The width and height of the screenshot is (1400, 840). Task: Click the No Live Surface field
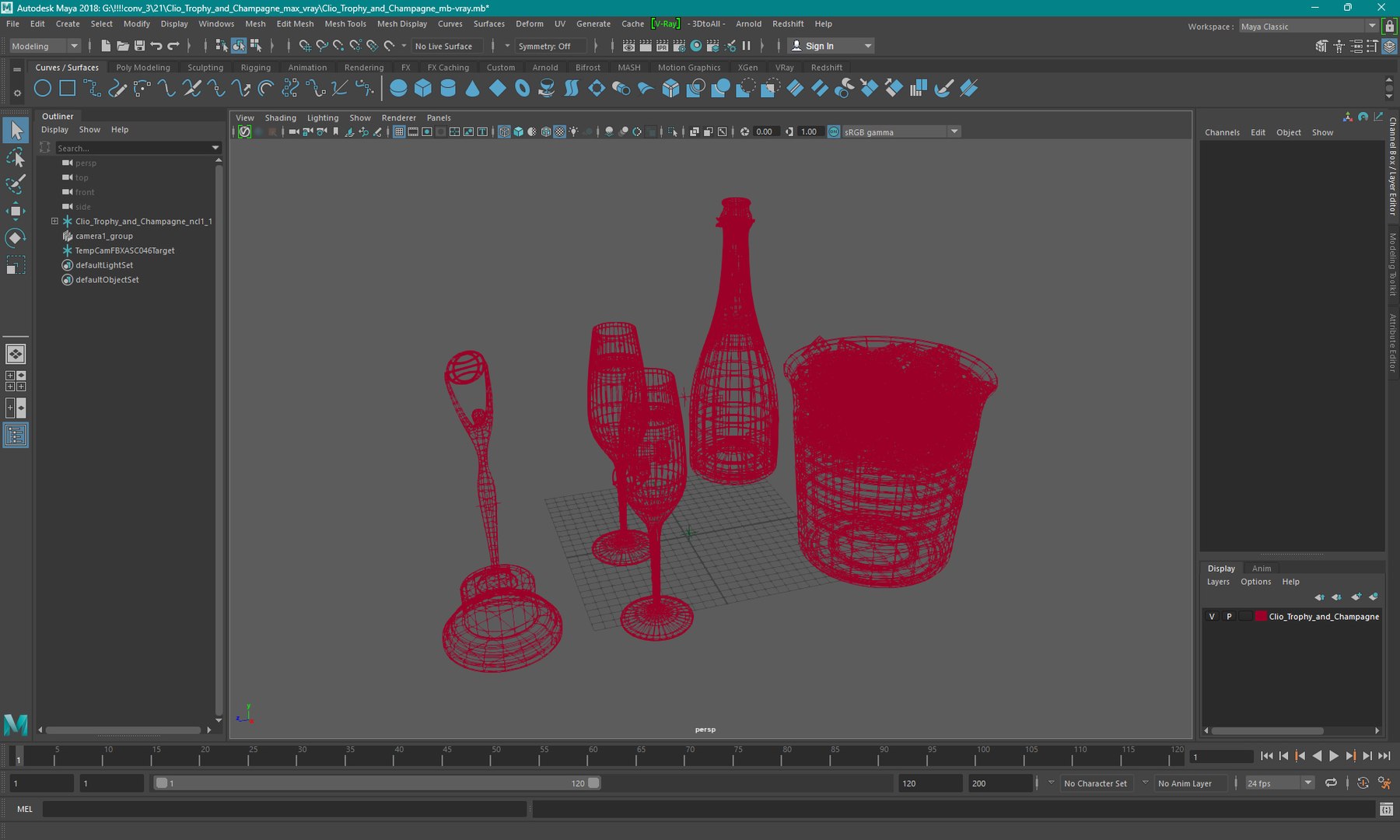click(x=447, y=46)
